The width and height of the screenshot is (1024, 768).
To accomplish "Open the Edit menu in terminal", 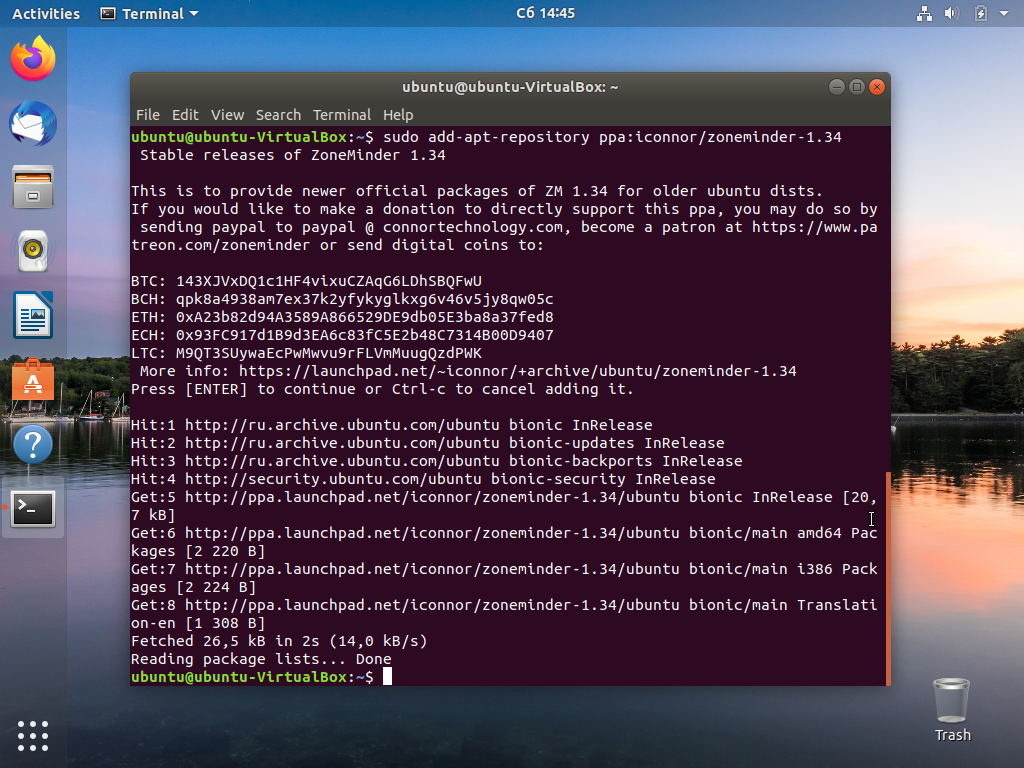I will pyautogui.click(x=185, y=115).
